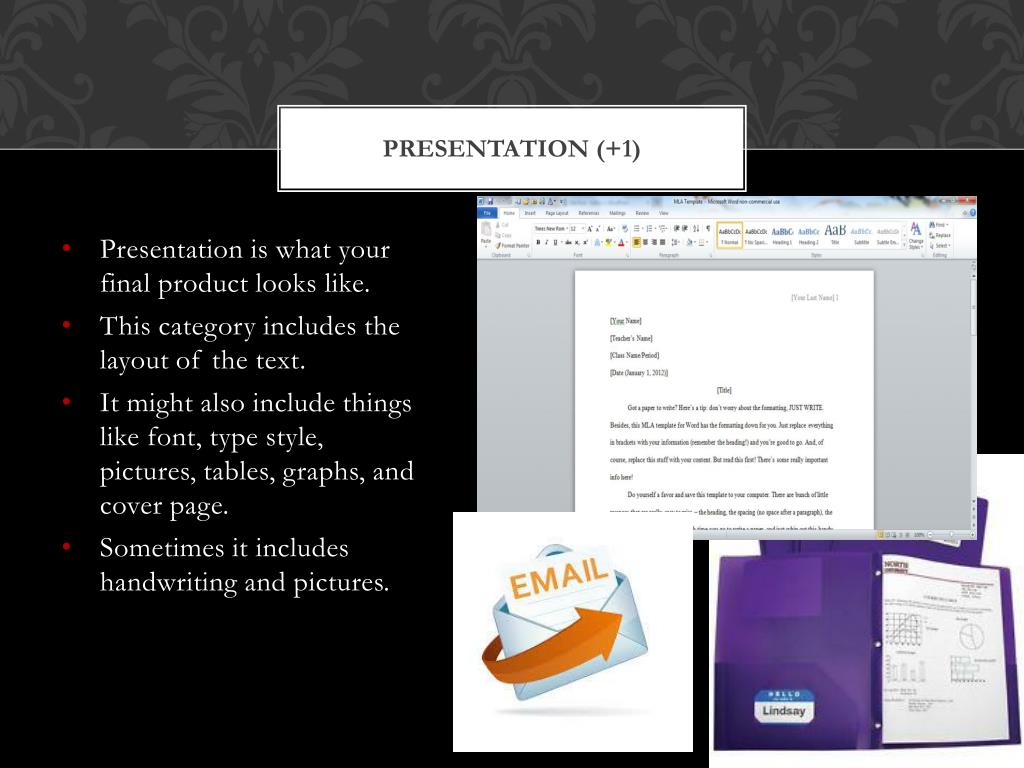Toggle Underline formatting in the Word ribbon
The height and width of the screenshot is (768, 1024).
pos(555,242)
